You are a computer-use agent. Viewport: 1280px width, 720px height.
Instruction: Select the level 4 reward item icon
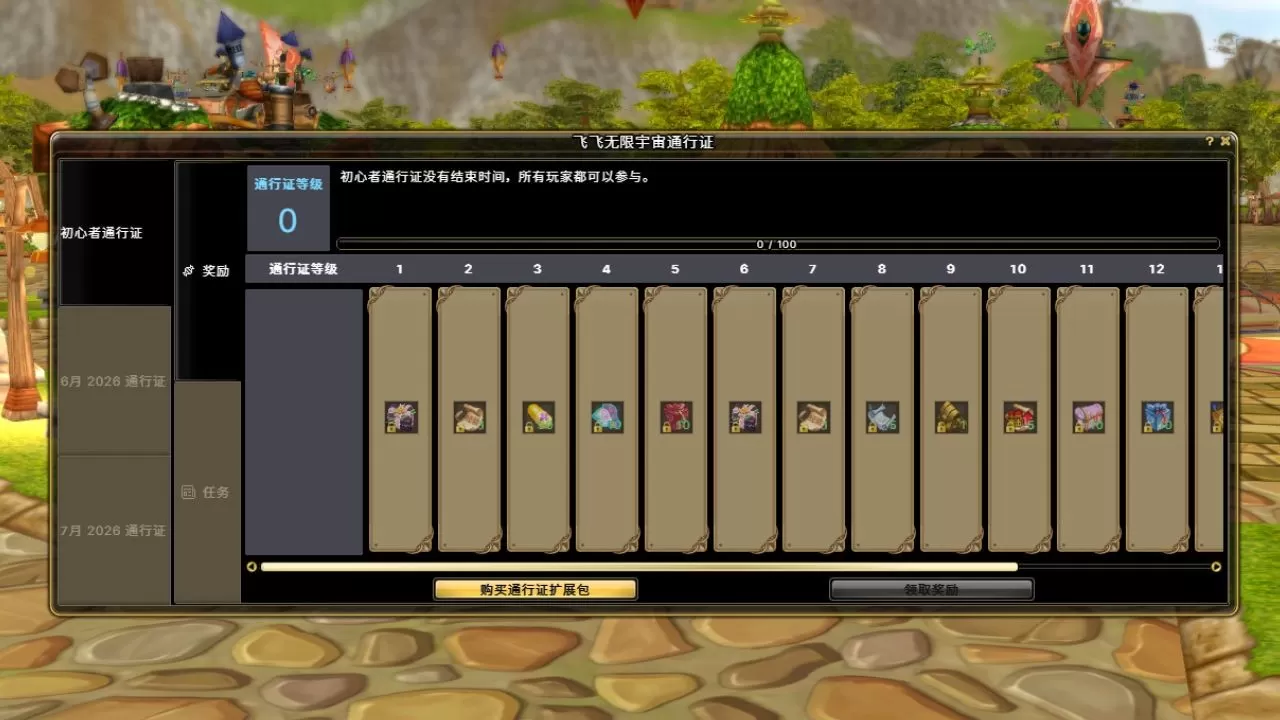[607, 417]
